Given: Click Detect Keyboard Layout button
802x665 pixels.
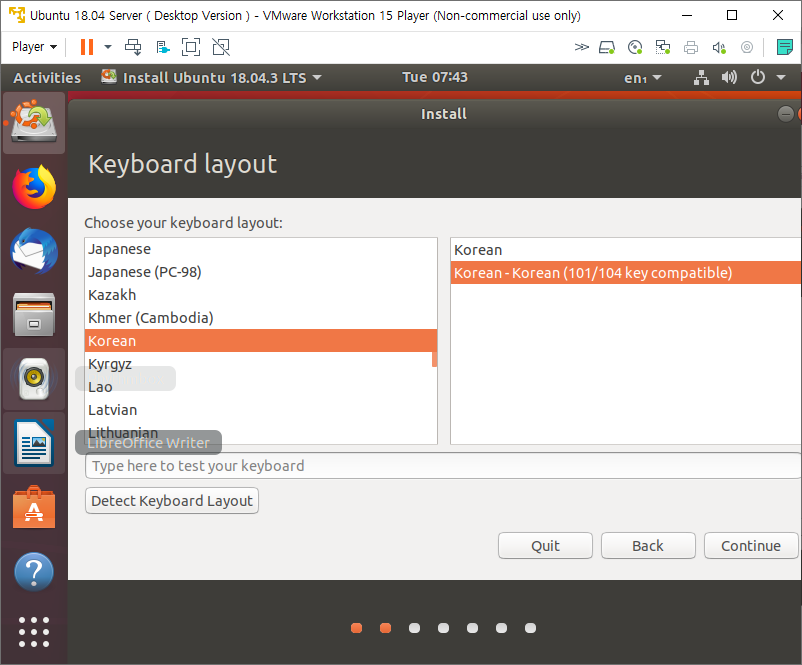Looking at the screenshot, I should coord(172,501).
